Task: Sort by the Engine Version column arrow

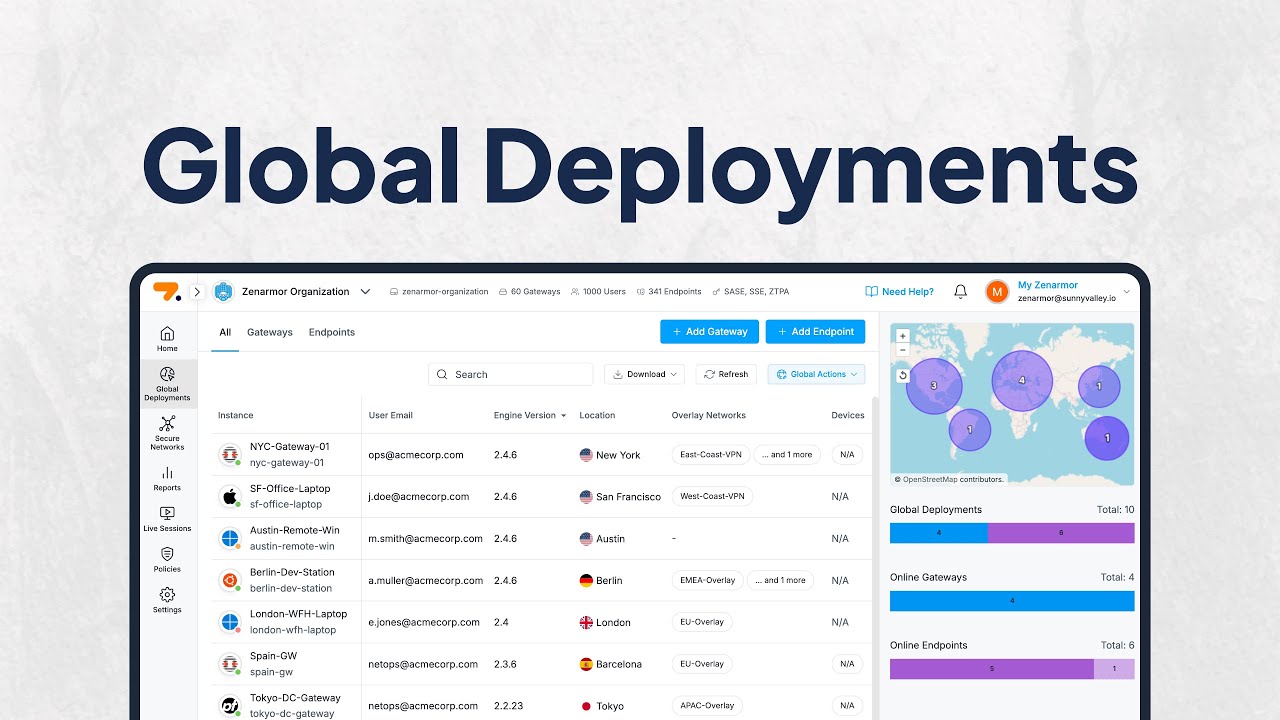Action: click(563, 415)
